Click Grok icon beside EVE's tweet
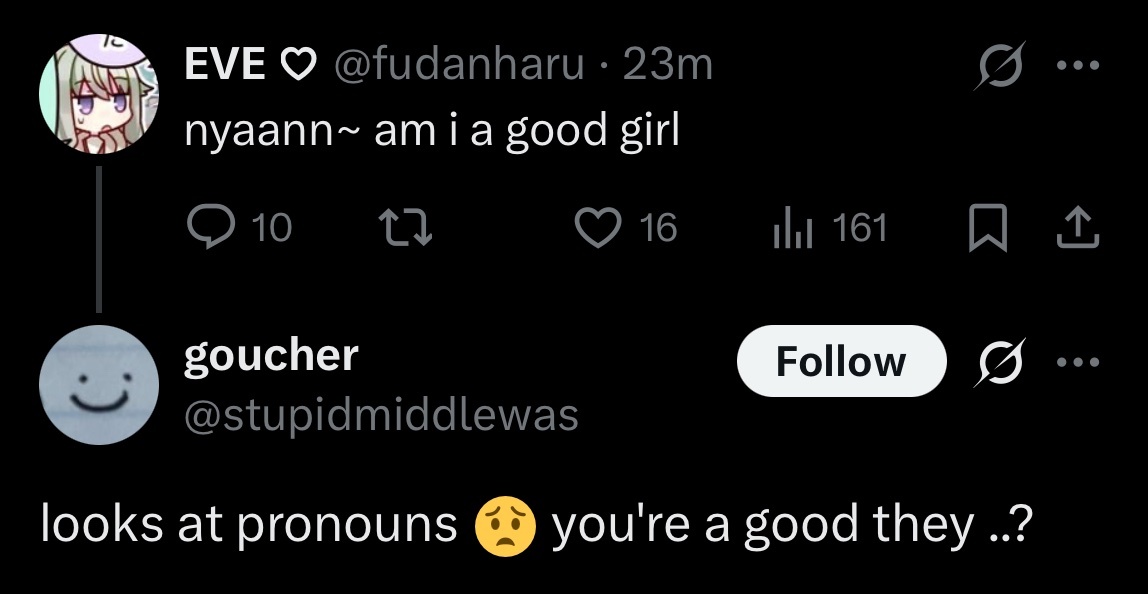Screen dimensions: 1148x594 [999, 65]
